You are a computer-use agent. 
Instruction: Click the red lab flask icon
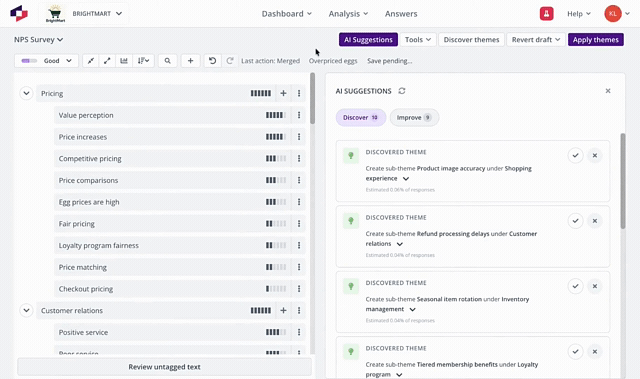tap(546, 13)
